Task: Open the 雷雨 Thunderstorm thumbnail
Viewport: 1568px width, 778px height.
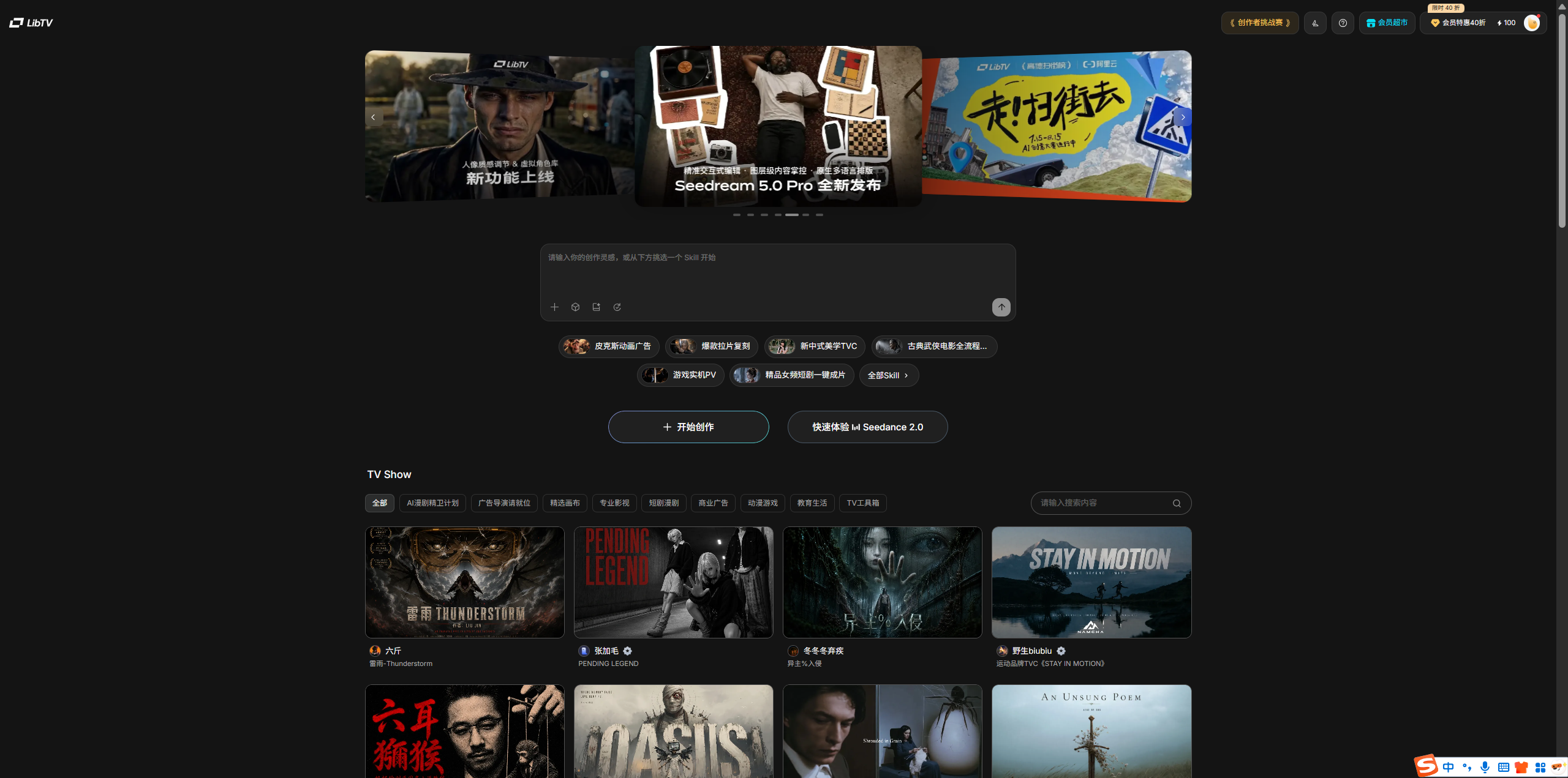Action: (x=465, y=582)
